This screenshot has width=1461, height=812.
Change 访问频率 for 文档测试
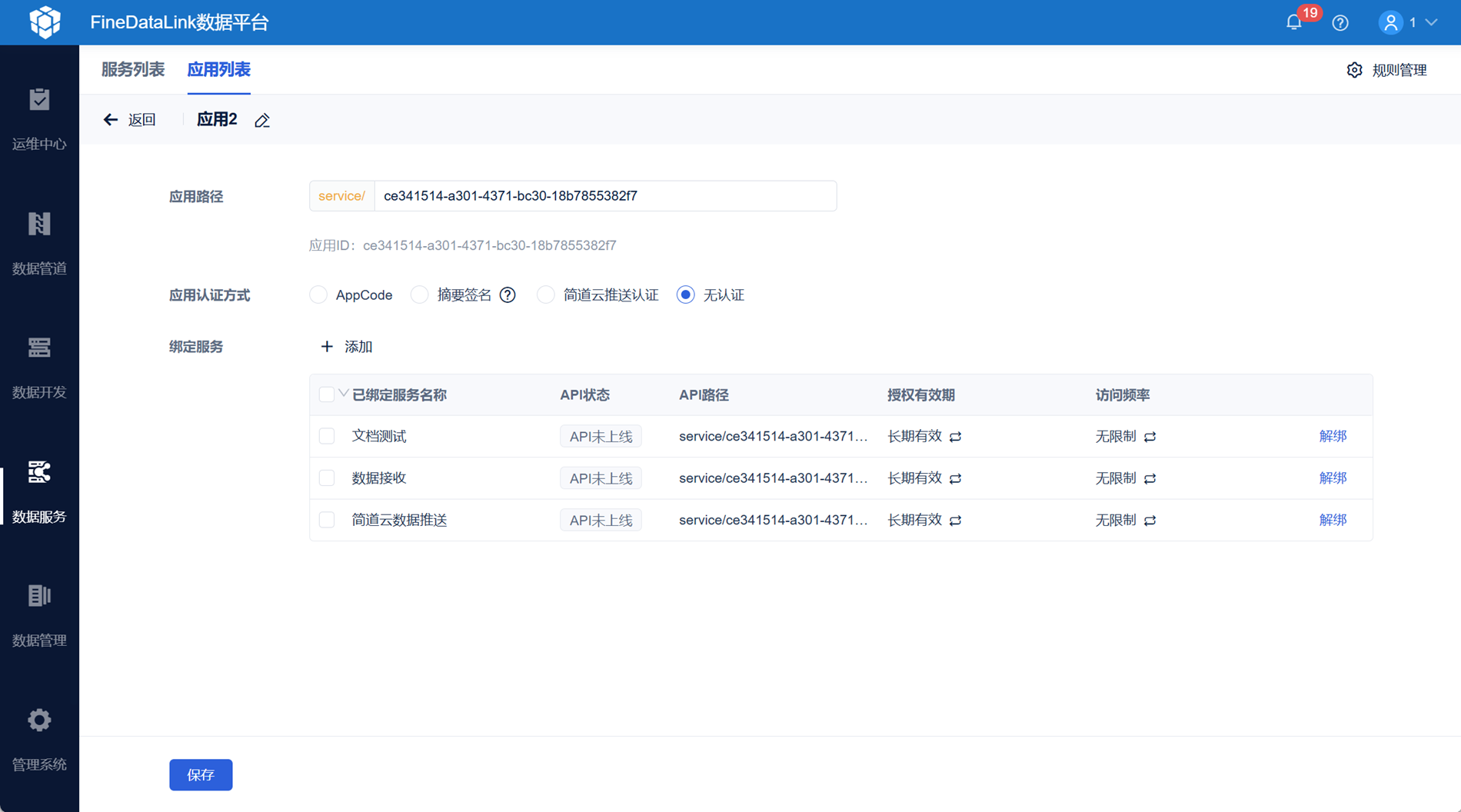pos(1150,437)
